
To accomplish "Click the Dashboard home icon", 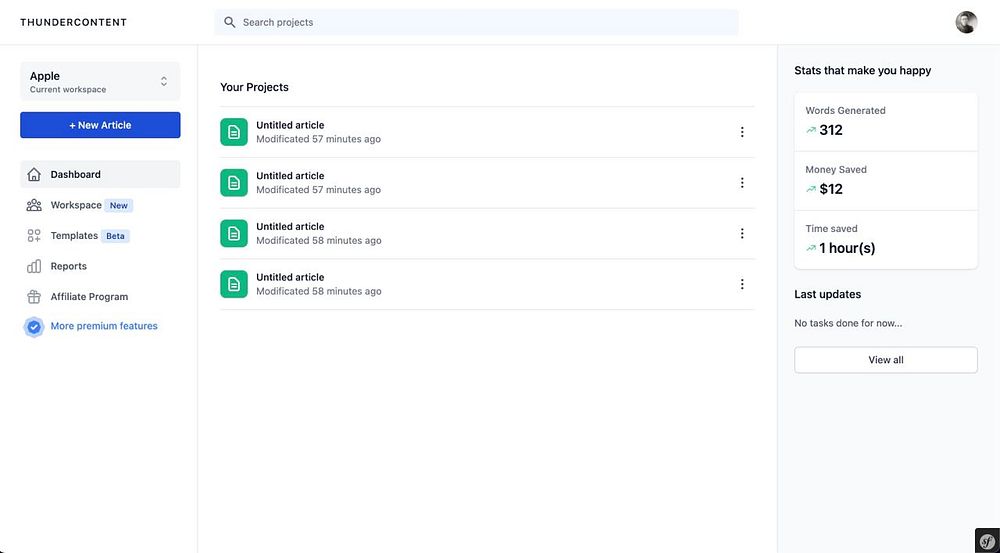I will pos(34,174).
